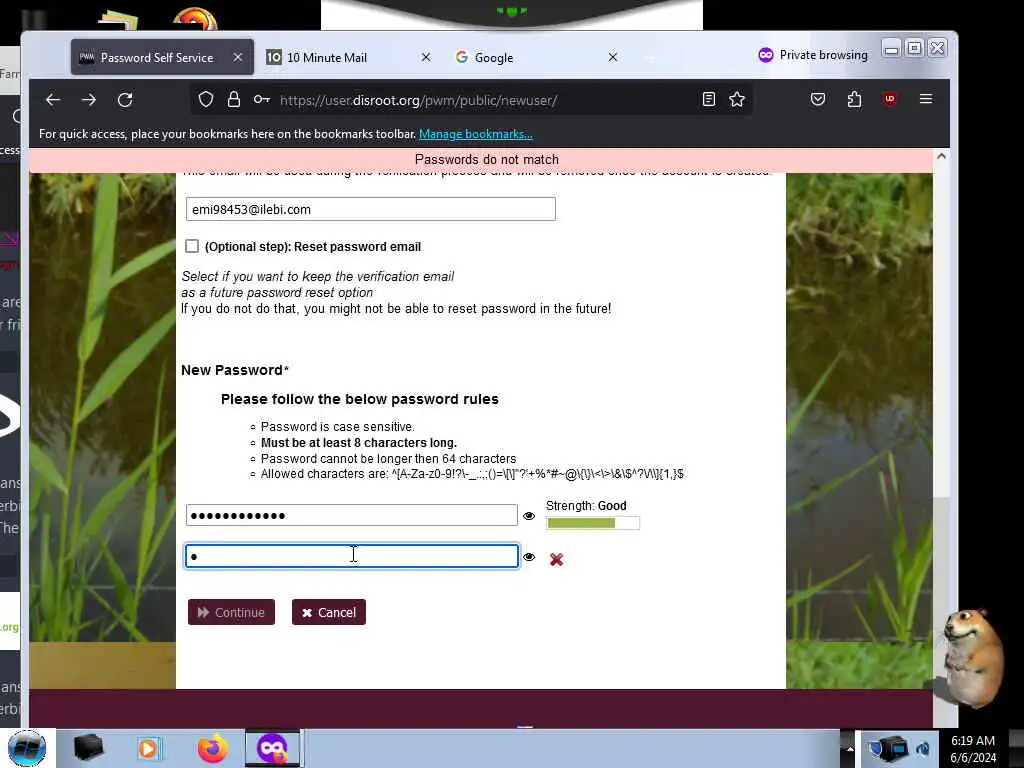Open the Firefox taskbar icon
This screenshot has width=1024, height=768.
coord(213,748)
